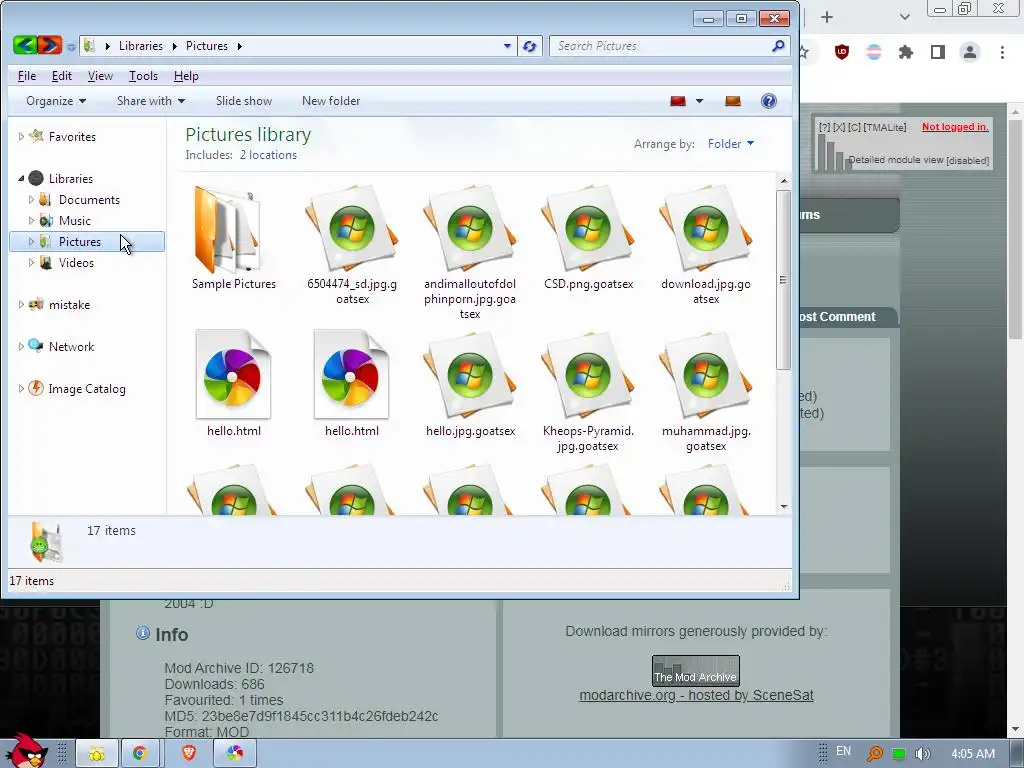Collapse the Libraries tree node

21,178
